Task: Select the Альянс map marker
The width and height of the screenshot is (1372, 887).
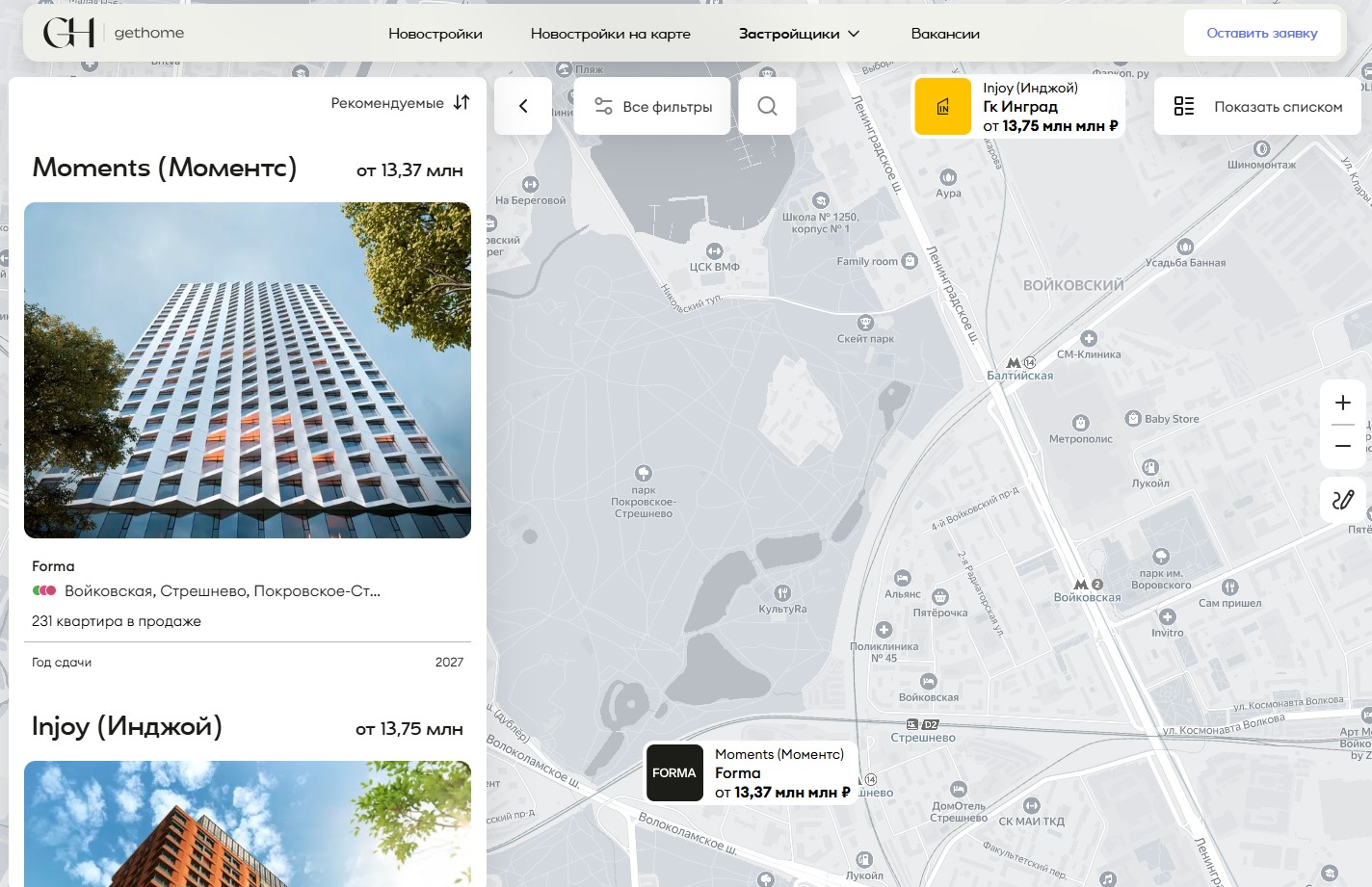Action: [x=902, y=578]
